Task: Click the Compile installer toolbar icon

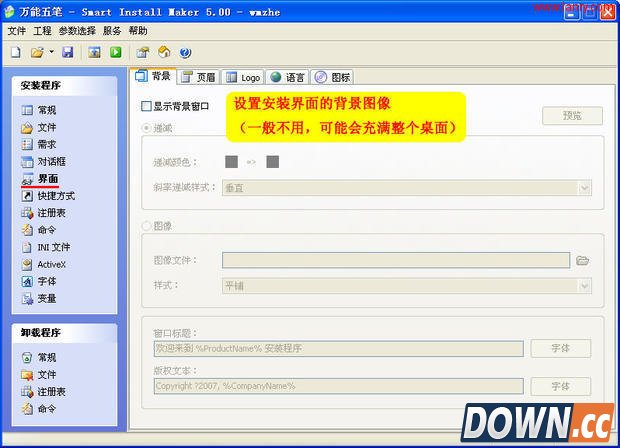Action: [x=94, y=52]
